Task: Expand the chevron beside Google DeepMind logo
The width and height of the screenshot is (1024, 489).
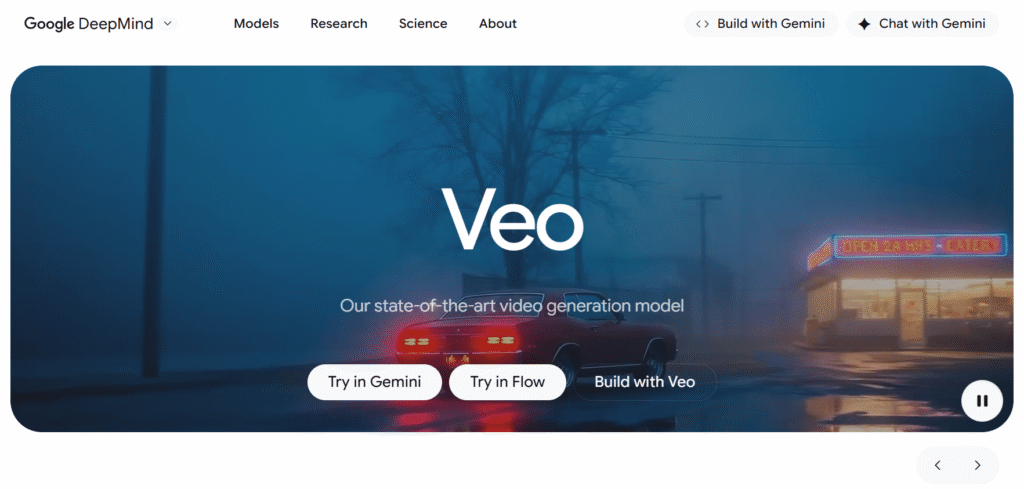Action: 168,24
